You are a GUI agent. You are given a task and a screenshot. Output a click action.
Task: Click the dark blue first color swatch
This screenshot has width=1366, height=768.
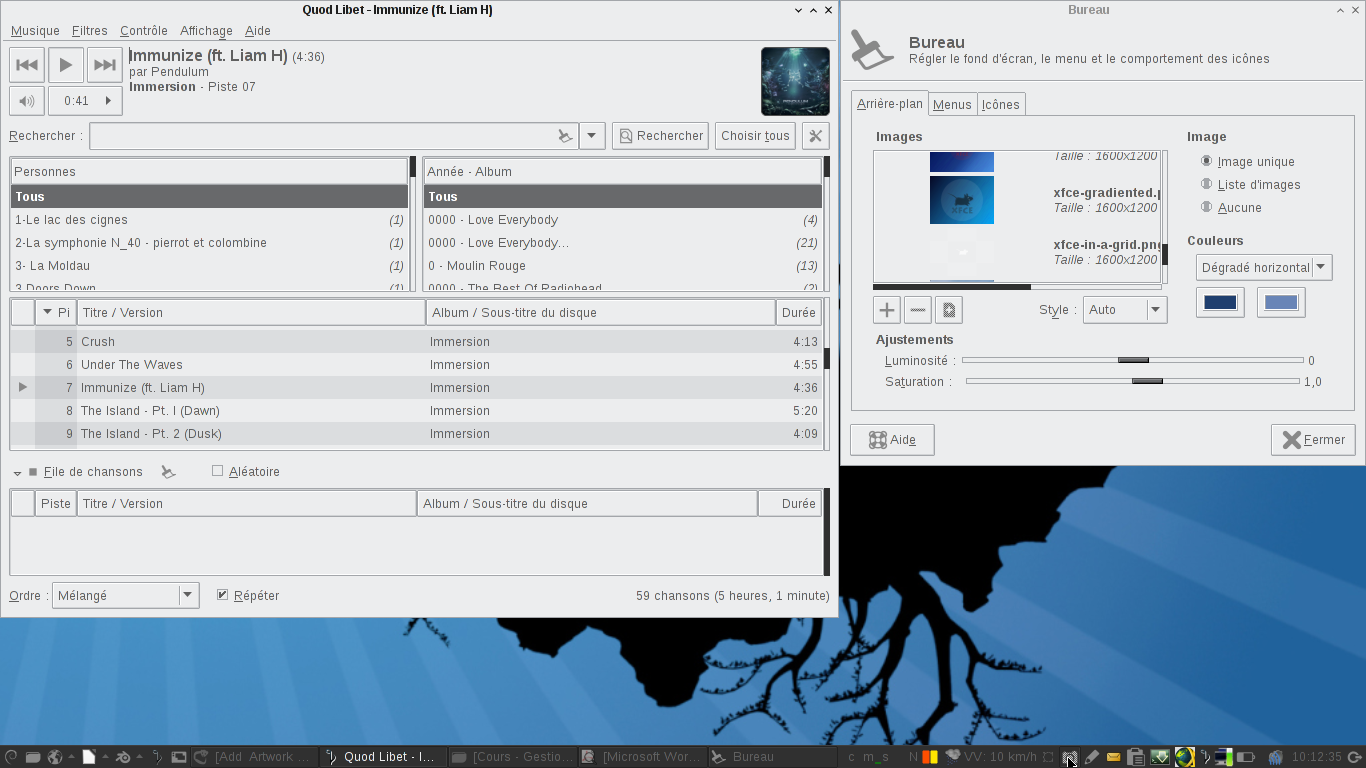[x=1220, y=302]
